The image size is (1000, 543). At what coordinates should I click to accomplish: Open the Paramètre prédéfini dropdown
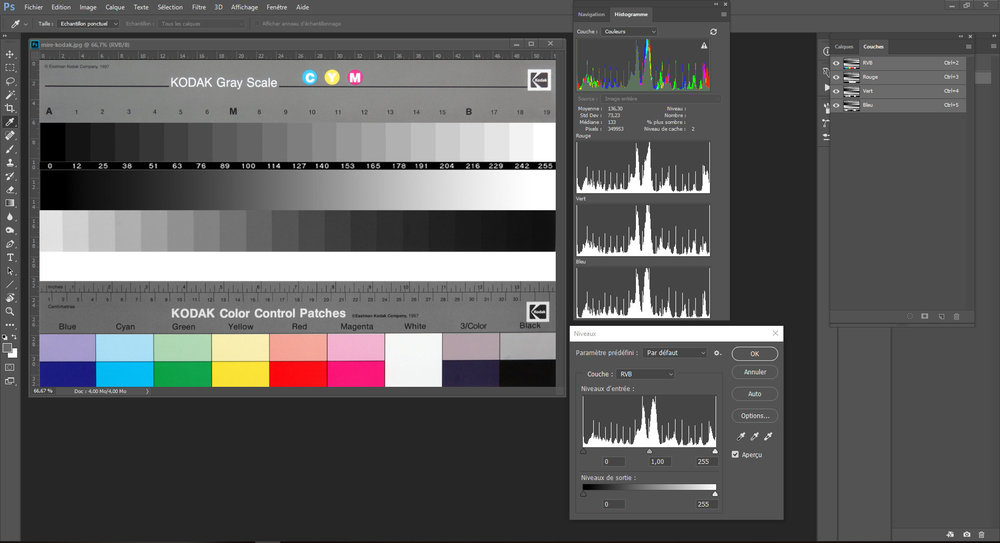[675, 353]
